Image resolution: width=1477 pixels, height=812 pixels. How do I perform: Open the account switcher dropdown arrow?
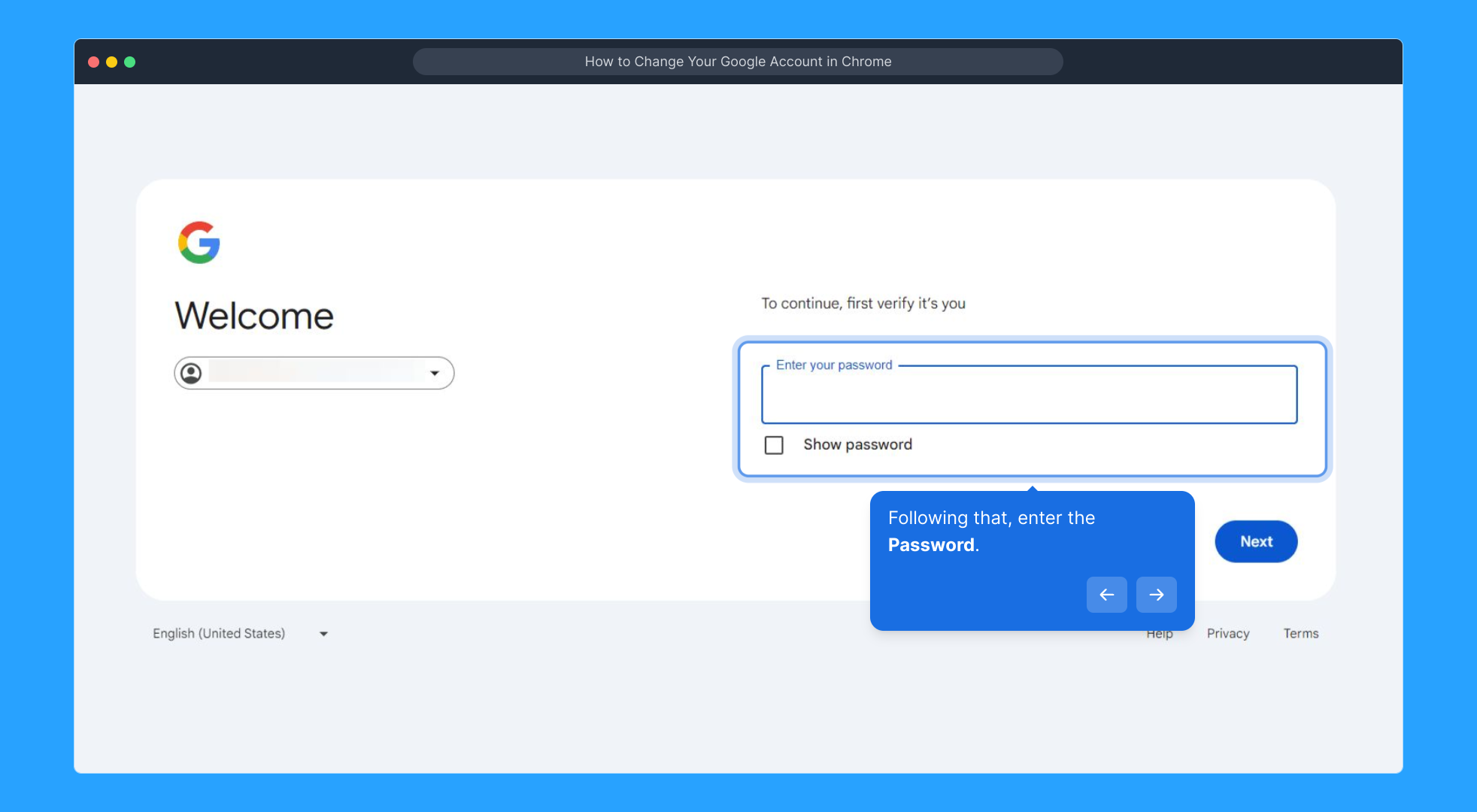(x=435, y=373)
